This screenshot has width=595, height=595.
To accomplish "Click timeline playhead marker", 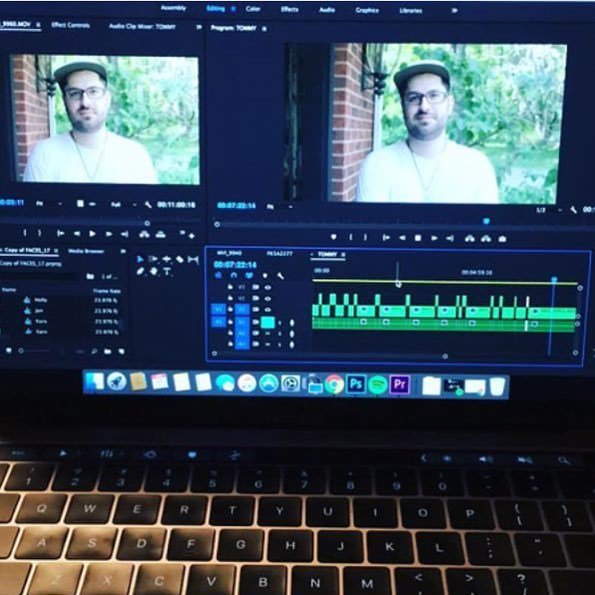I will (x=554, y=280).
